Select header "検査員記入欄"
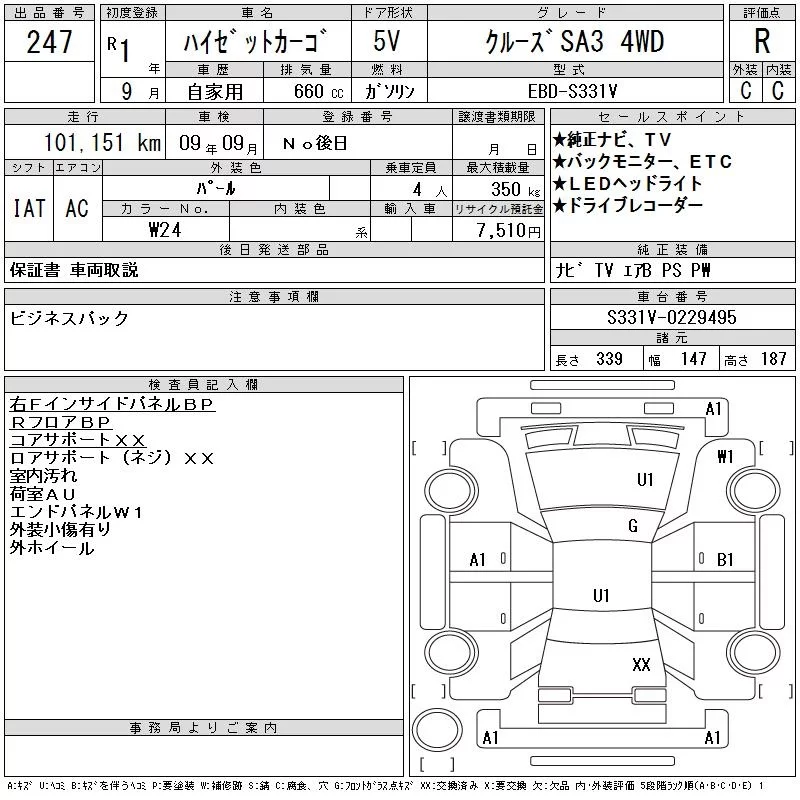Image resolution: width=800 pixels, height=800 pixels. click(x=203, y=385)
